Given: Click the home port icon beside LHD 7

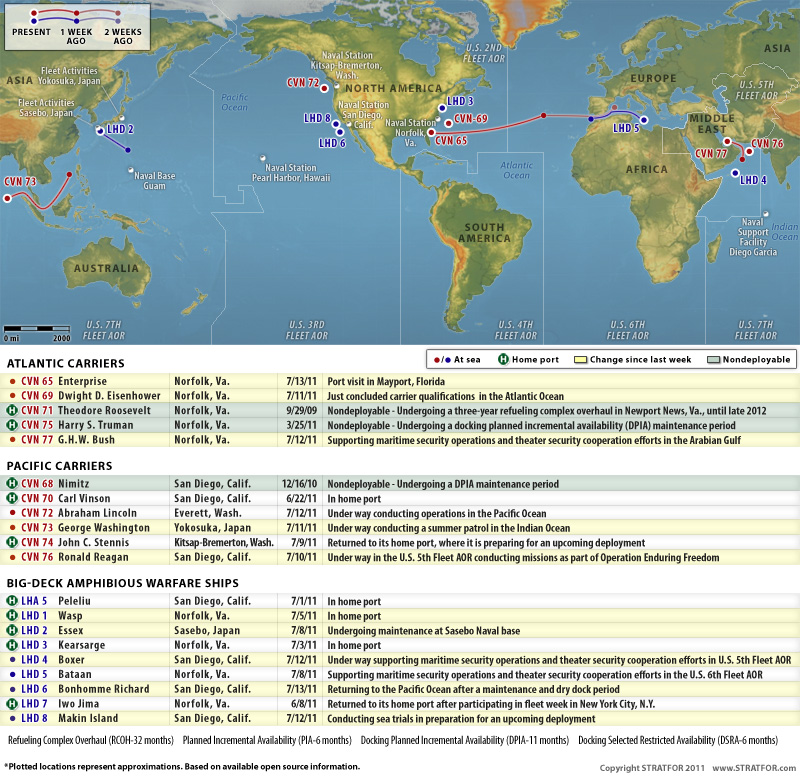Looking at the screenshot, I should click(x=12, y=704).
